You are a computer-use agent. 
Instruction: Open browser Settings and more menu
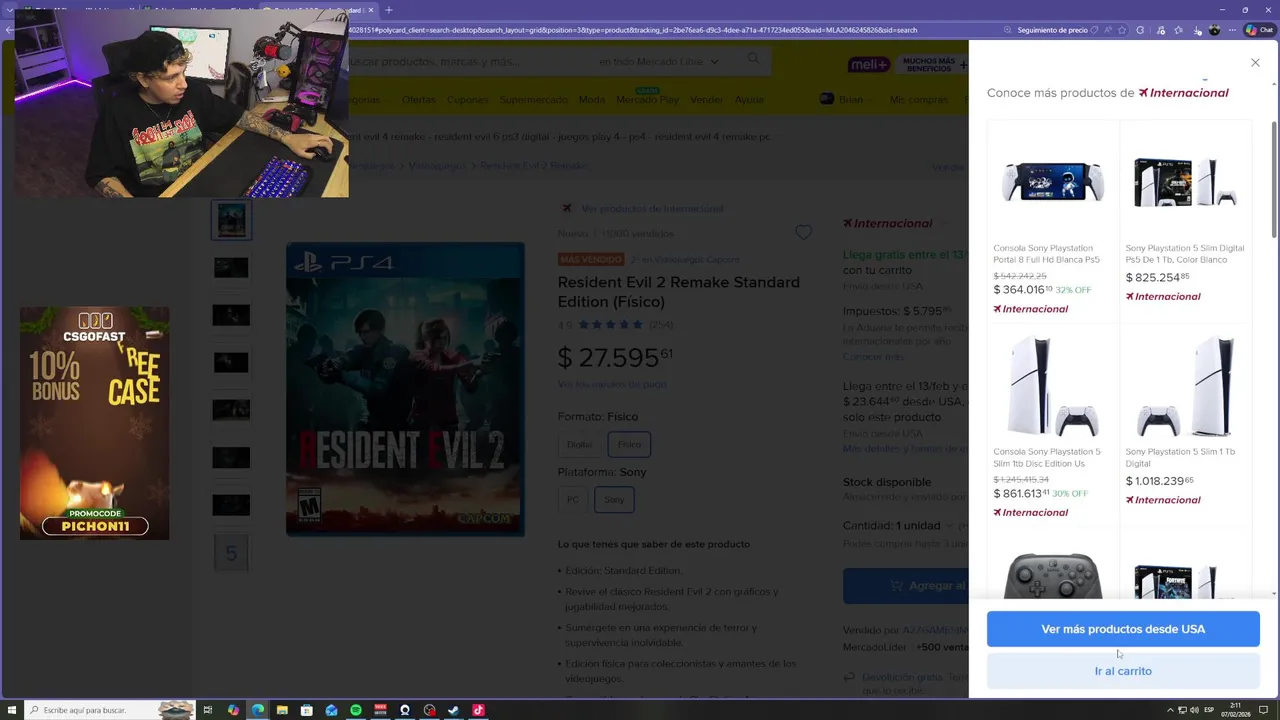point(1233,30)
